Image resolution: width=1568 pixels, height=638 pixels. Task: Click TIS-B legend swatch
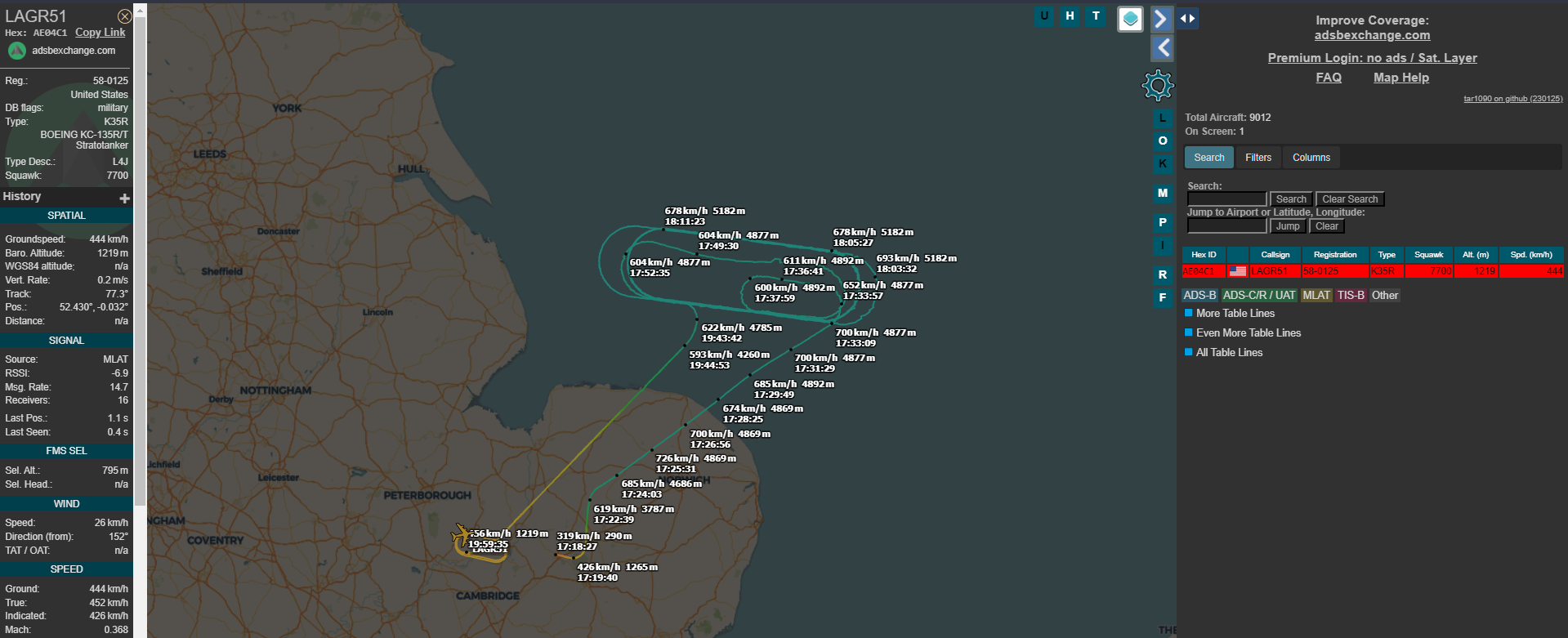pos(1351,296)
